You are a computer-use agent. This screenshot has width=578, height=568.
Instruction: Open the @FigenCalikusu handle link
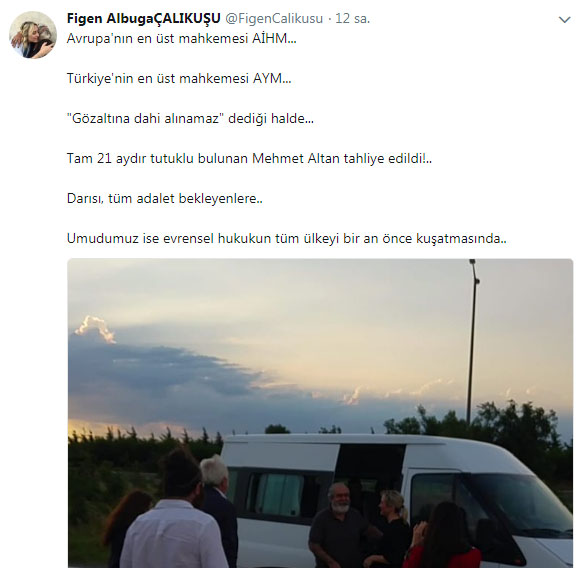(274, 18)
